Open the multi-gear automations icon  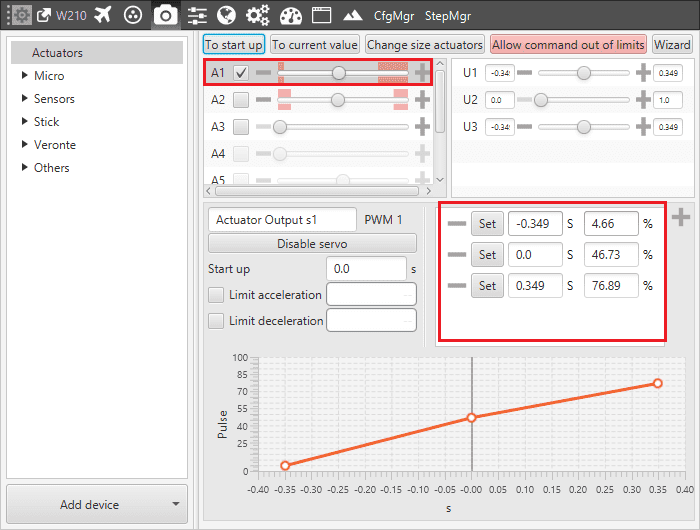point(258,15)
